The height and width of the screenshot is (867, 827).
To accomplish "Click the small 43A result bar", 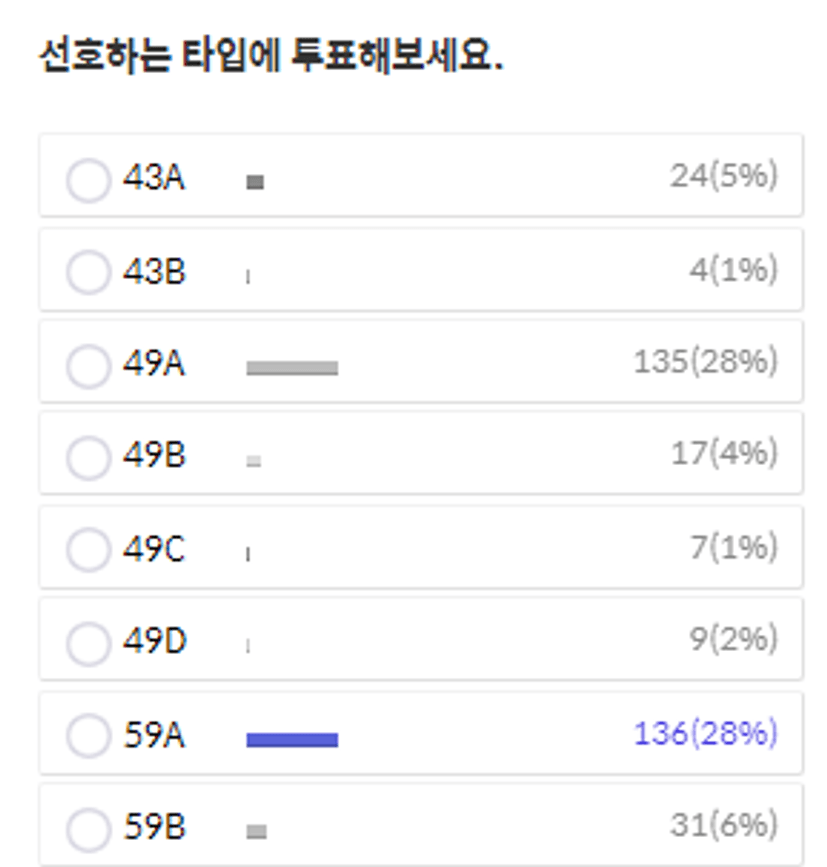I will tap(255, 182).
